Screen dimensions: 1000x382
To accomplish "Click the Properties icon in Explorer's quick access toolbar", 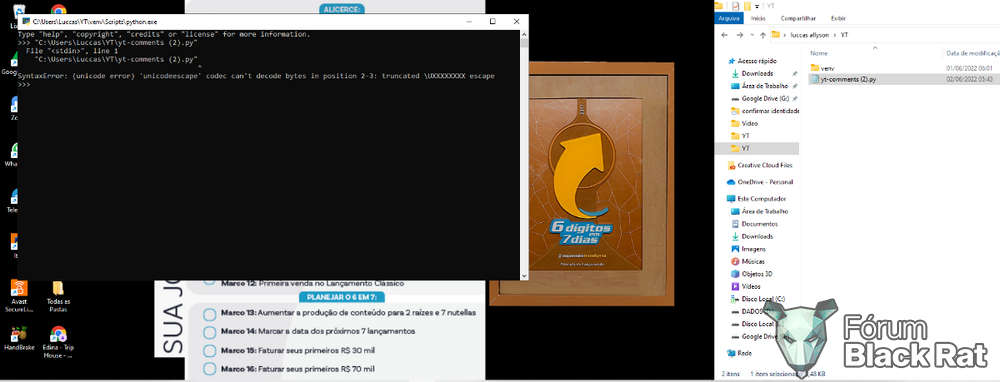I will point(735,6).
